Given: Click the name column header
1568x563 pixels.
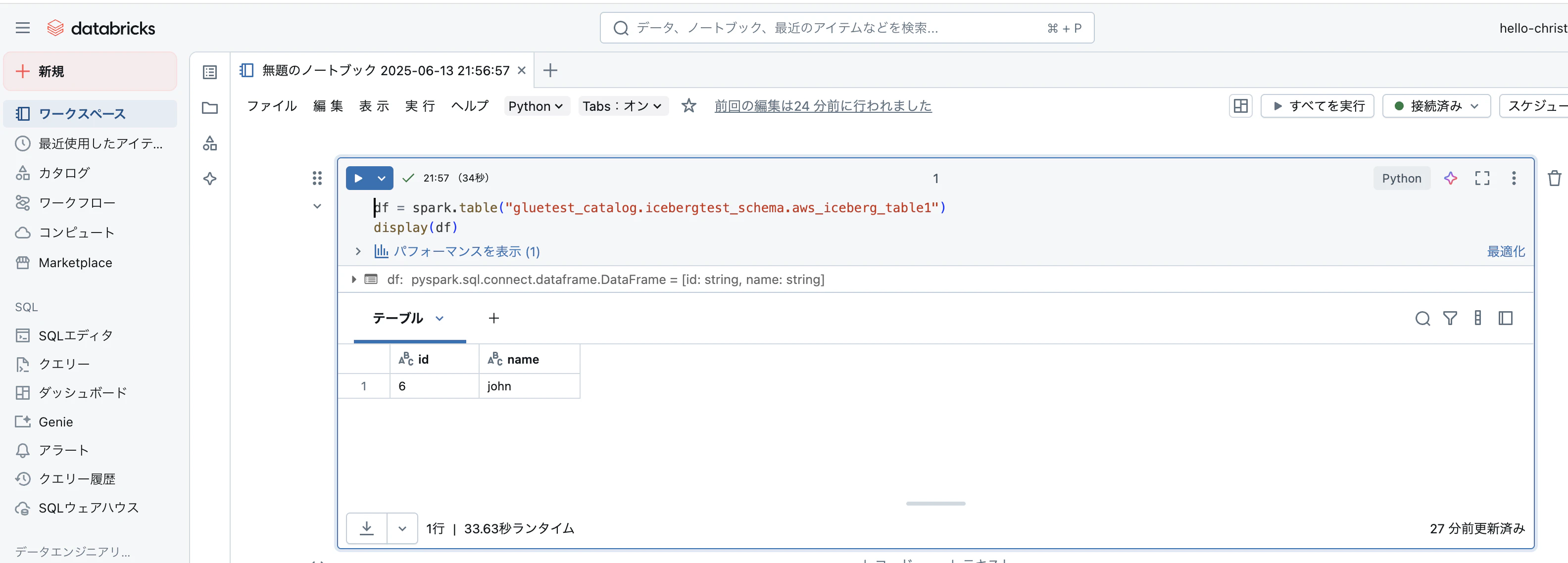Looking at the screenshot, I should 529,359.
